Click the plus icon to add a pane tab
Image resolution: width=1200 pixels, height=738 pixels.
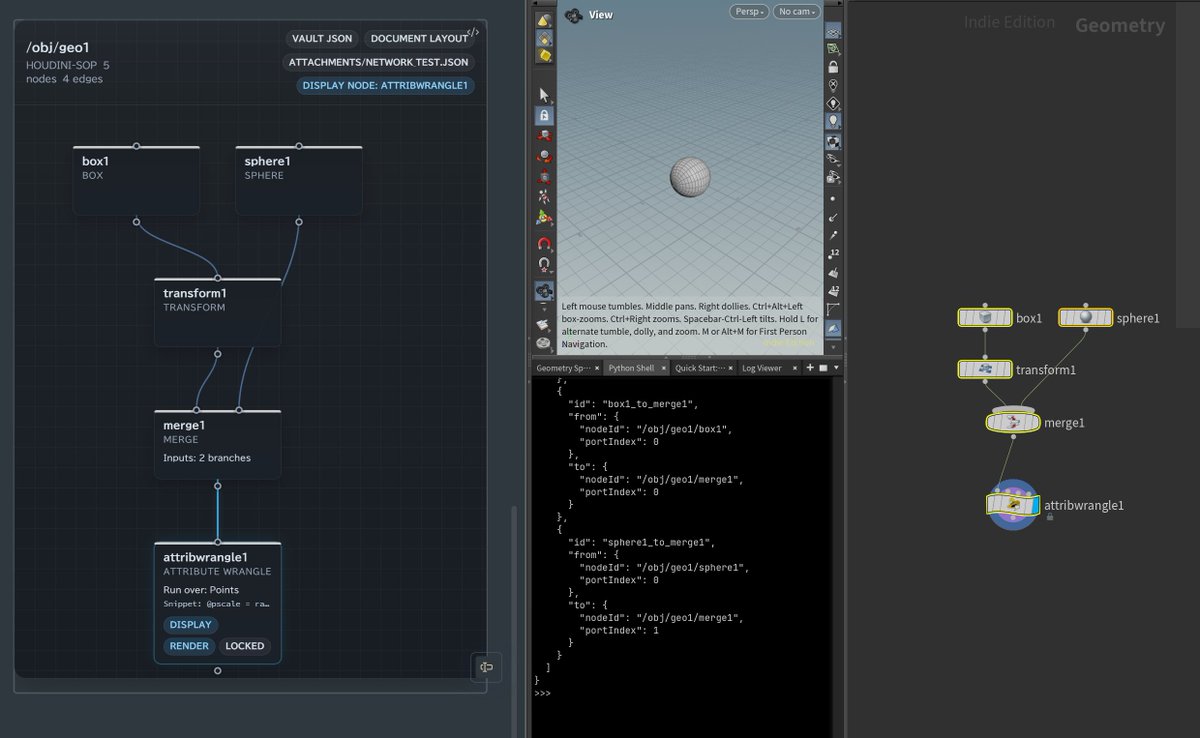pyautogui.click(x=810, y=367)
